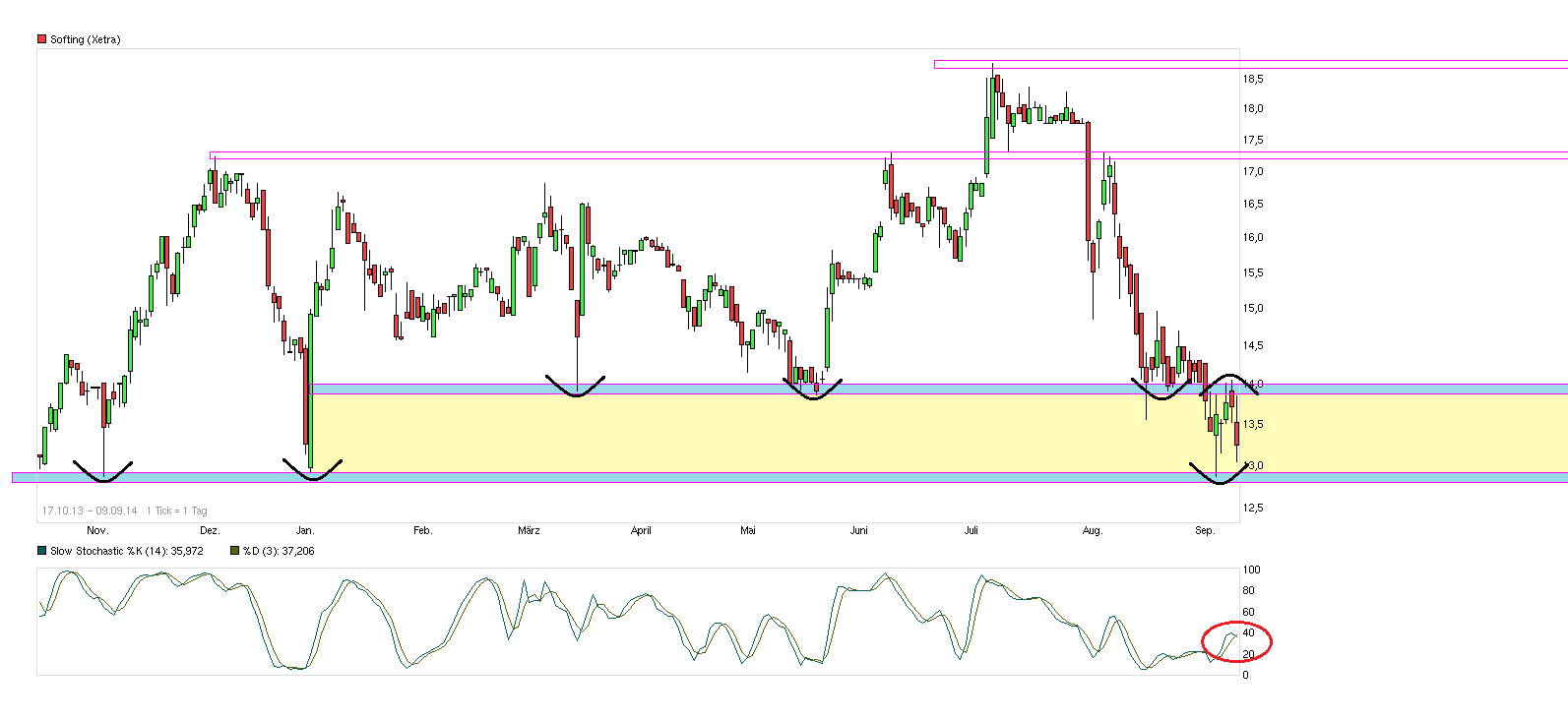Click the 15,0 price axis label
The width and height of the screenshot is (1568, 721).
1253,308
